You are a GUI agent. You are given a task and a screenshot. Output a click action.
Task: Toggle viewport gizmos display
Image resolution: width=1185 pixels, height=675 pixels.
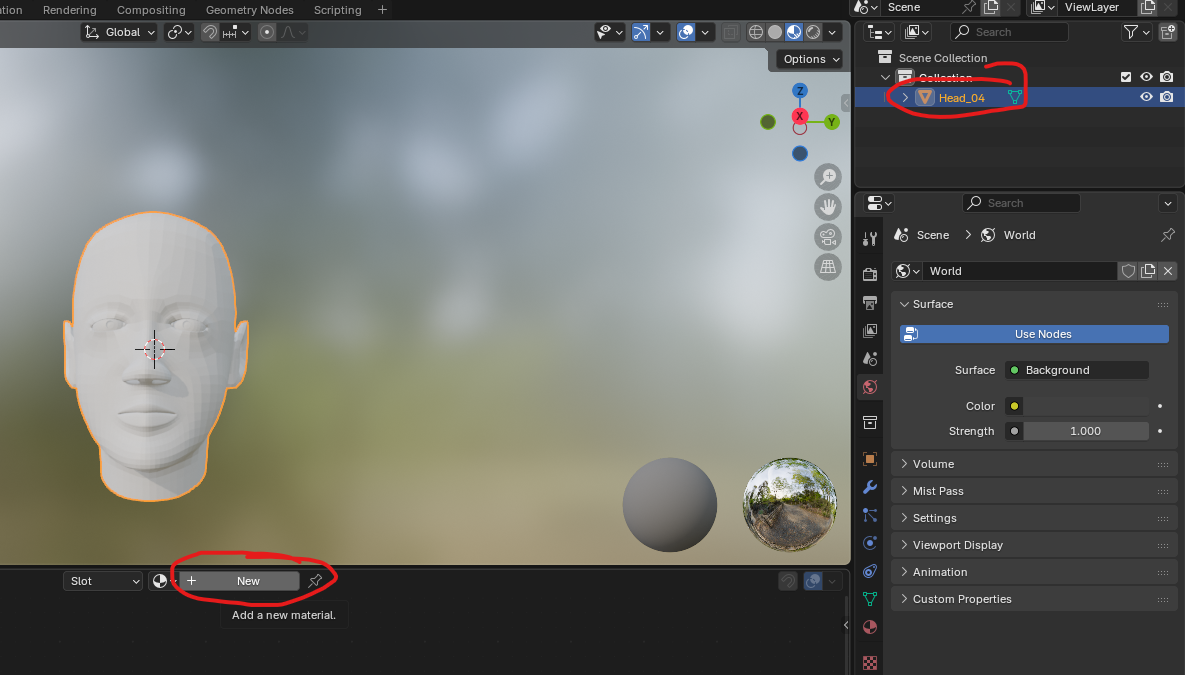click(x=641, y=33)
